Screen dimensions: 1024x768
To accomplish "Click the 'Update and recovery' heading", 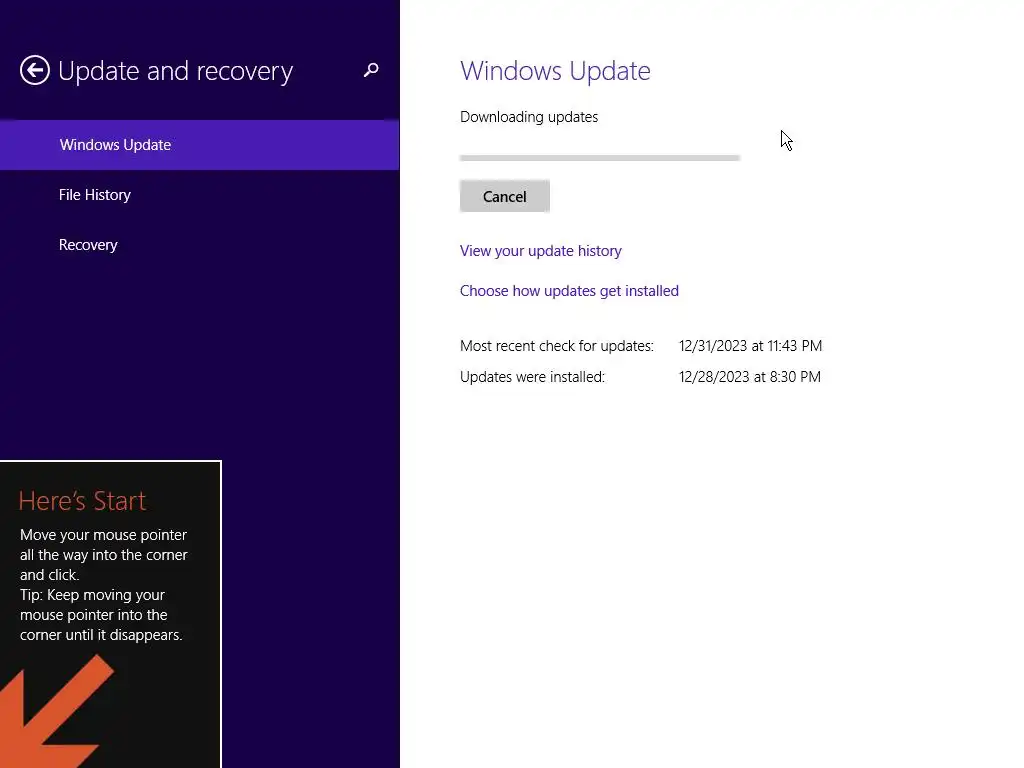I will coord(175,71).
